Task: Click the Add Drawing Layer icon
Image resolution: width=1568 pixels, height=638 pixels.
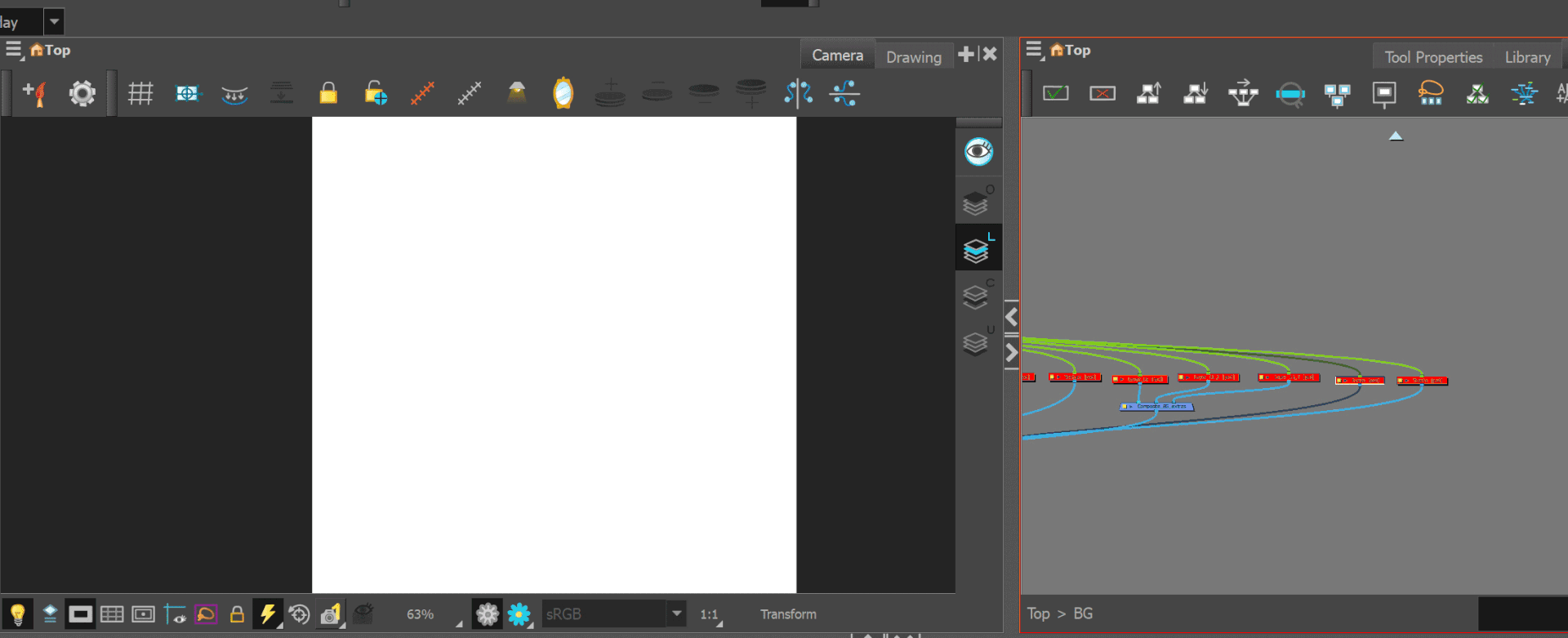Action: pyautogui.click(x=35, y=94)
